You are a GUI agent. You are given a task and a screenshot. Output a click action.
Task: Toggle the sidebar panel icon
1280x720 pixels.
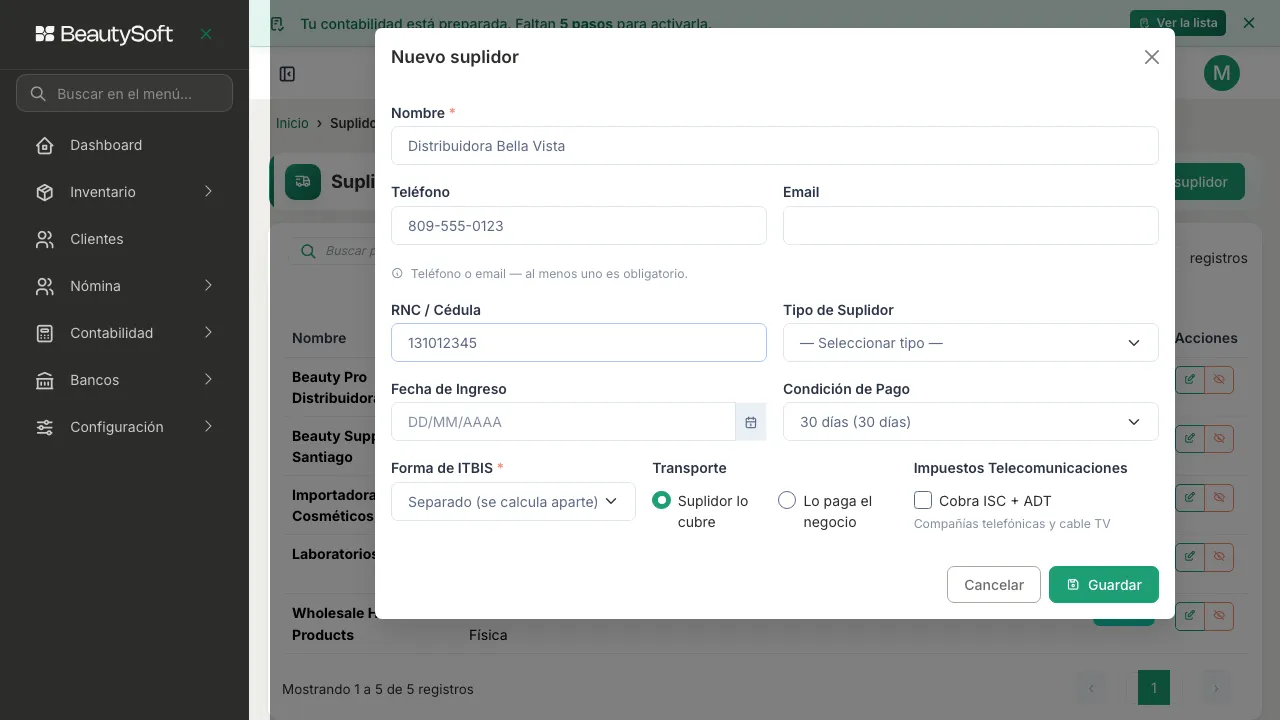click(287, 74)
